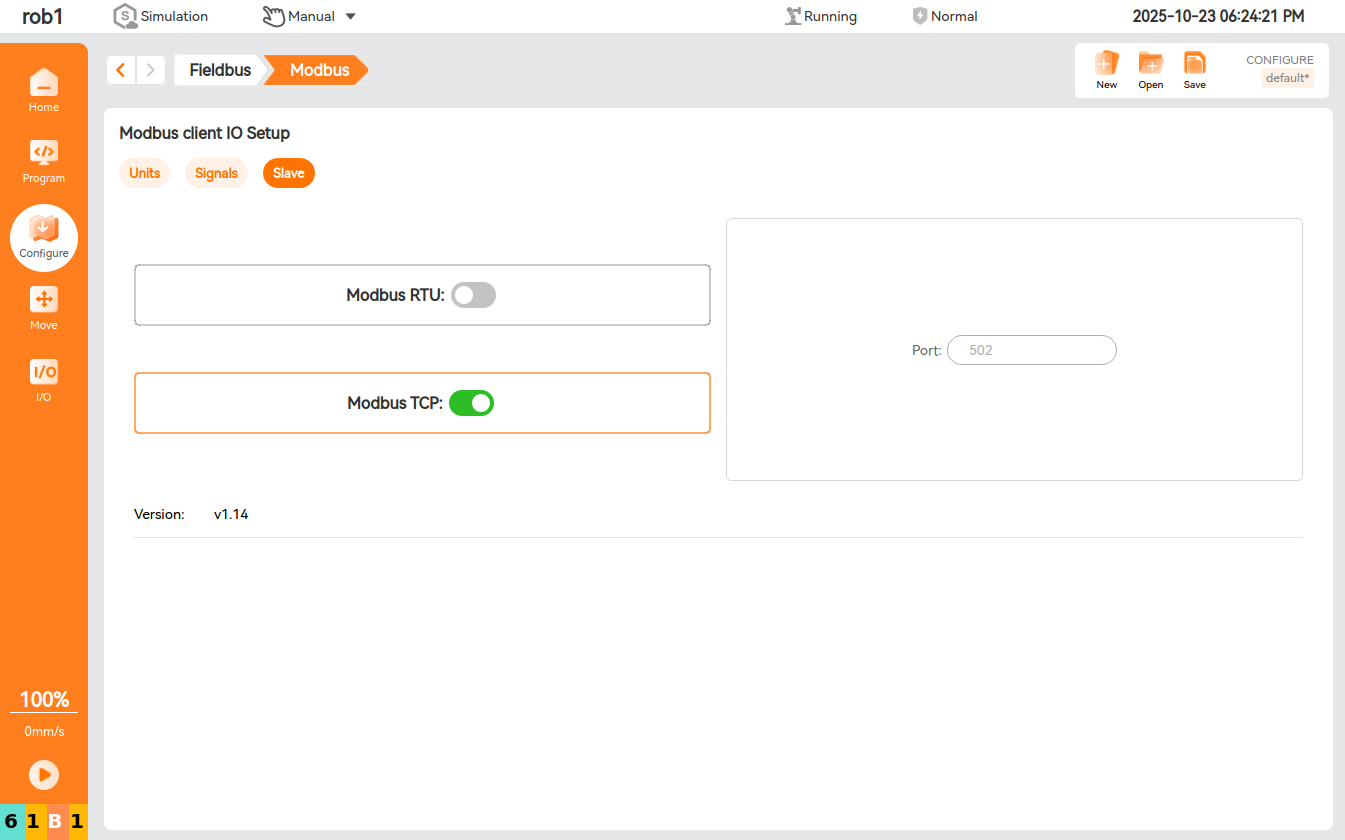Click the New configuration icon

pos(1106,64)
